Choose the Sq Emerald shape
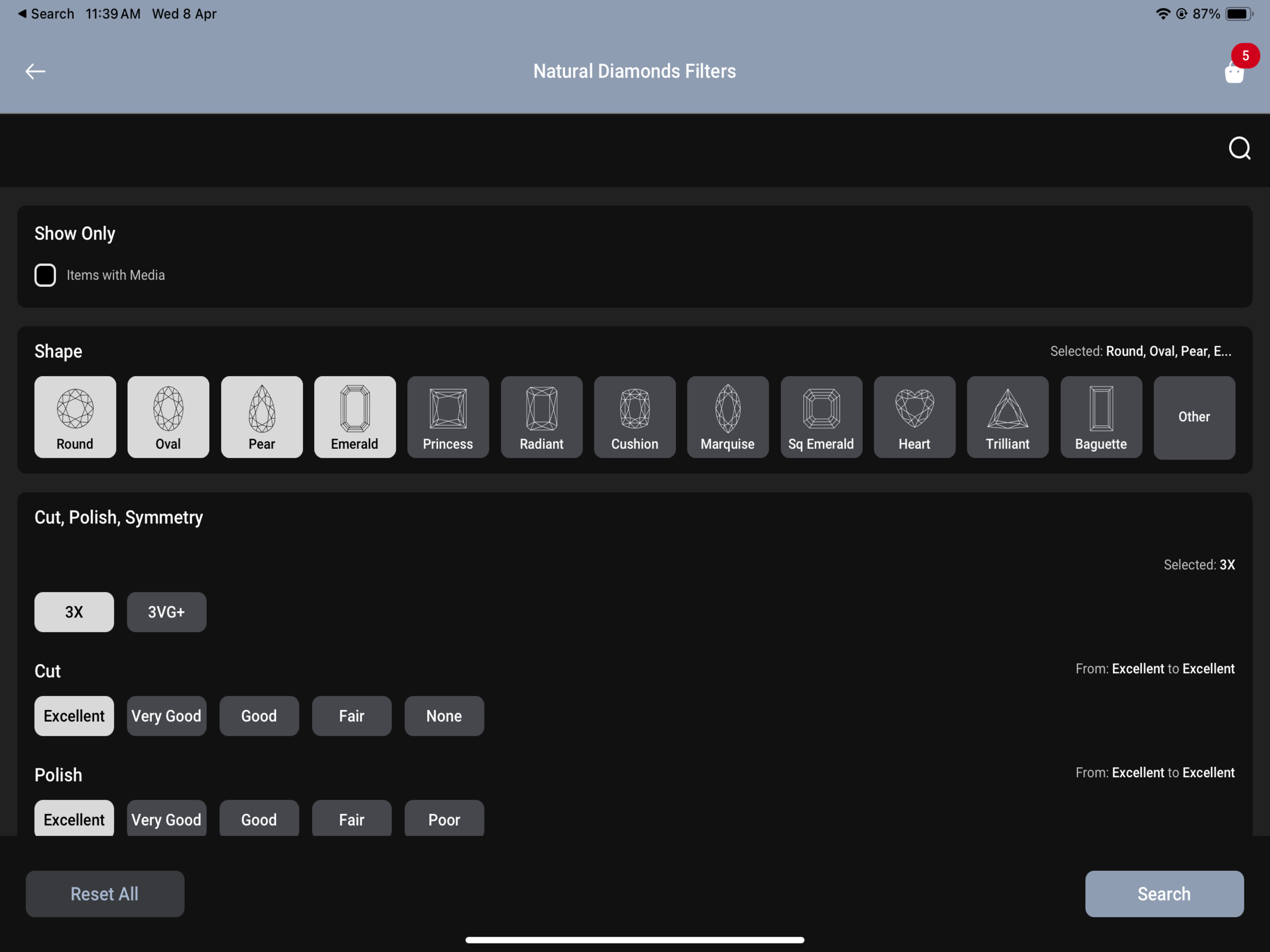Screen dimensions: 1270x952 tap(821, 417)
